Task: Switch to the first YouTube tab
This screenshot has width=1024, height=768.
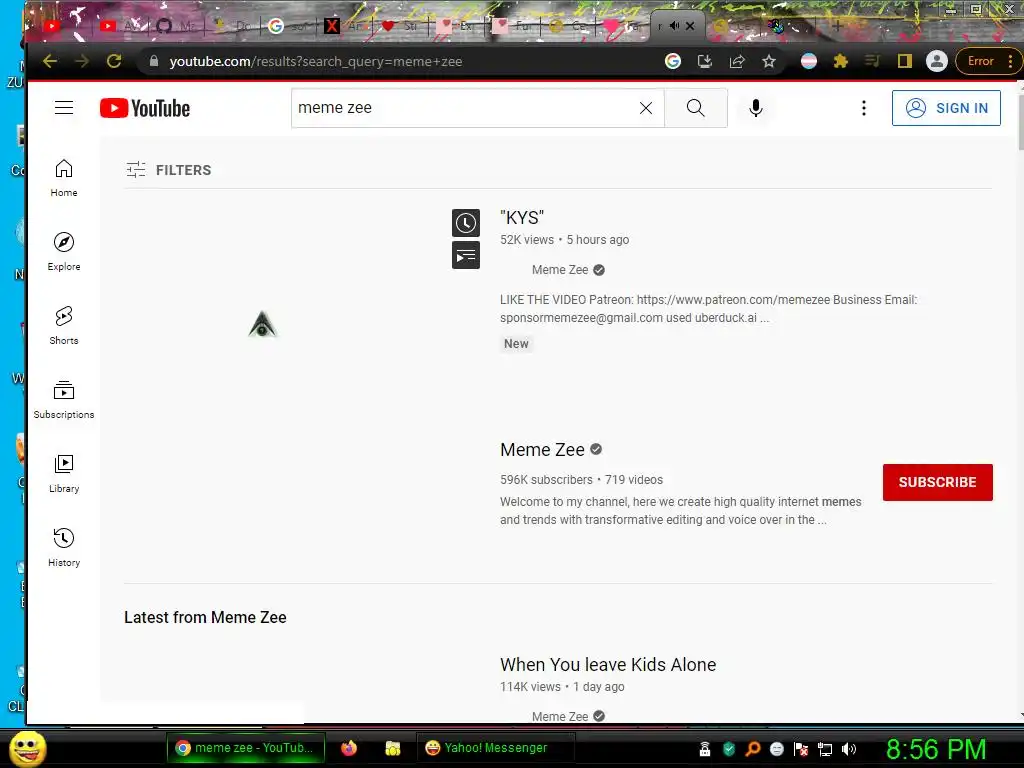Action: tap(52, 26)
